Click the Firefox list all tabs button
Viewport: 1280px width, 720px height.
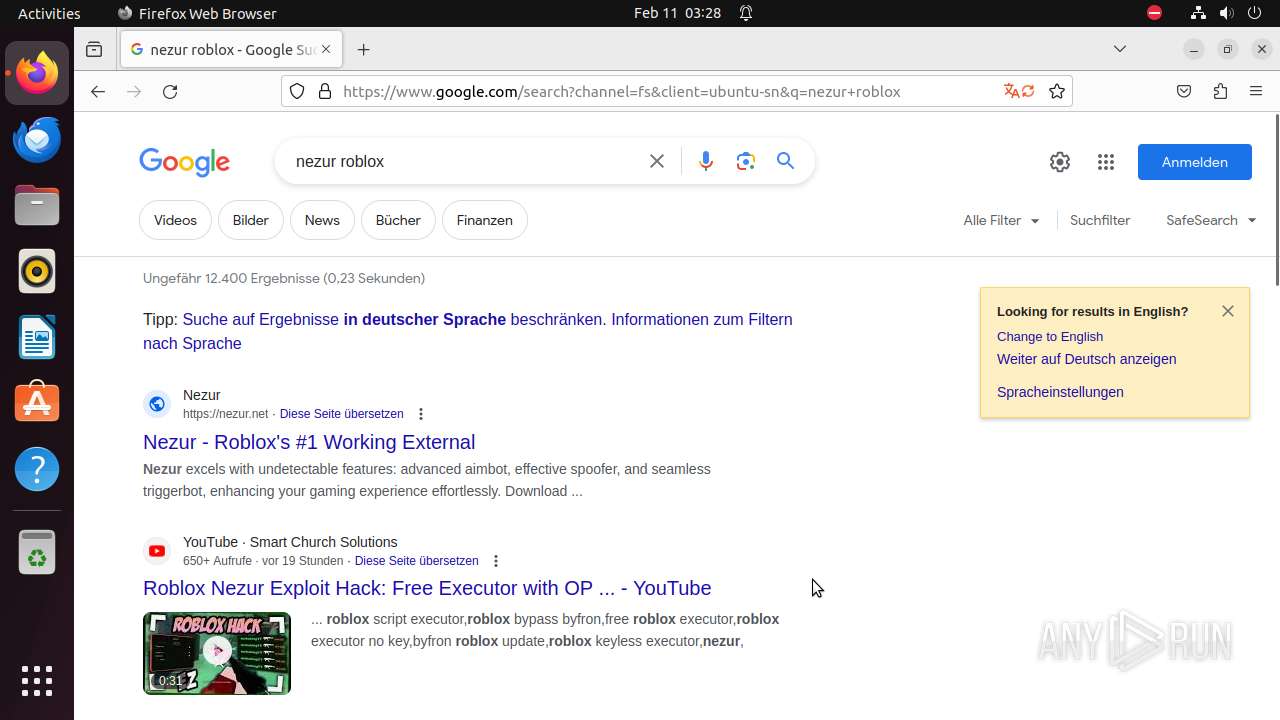pos(1120,49)
